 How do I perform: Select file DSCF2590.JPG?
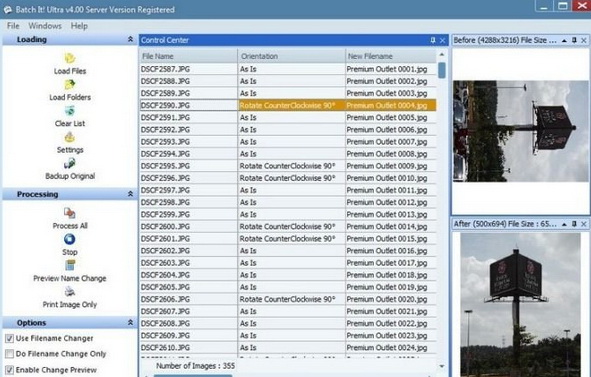(188, 105)
